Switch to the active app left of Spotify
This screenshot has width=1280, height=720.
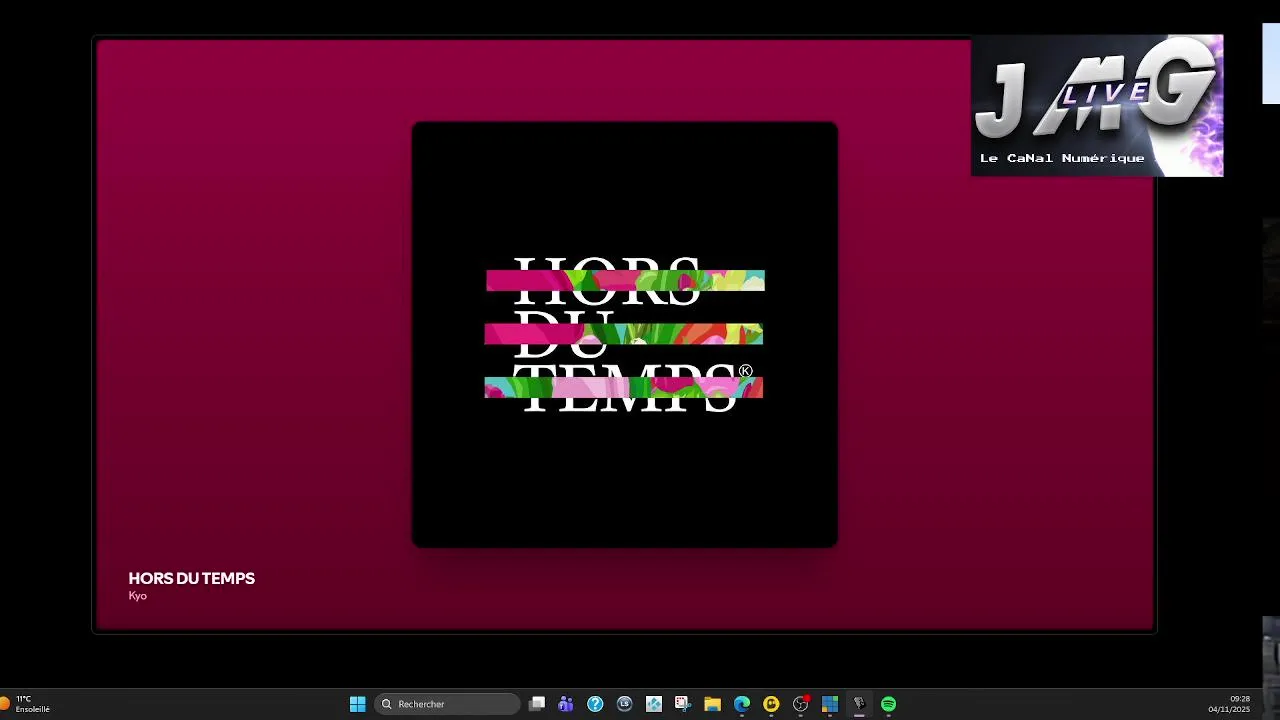click(x=859, y=704)
